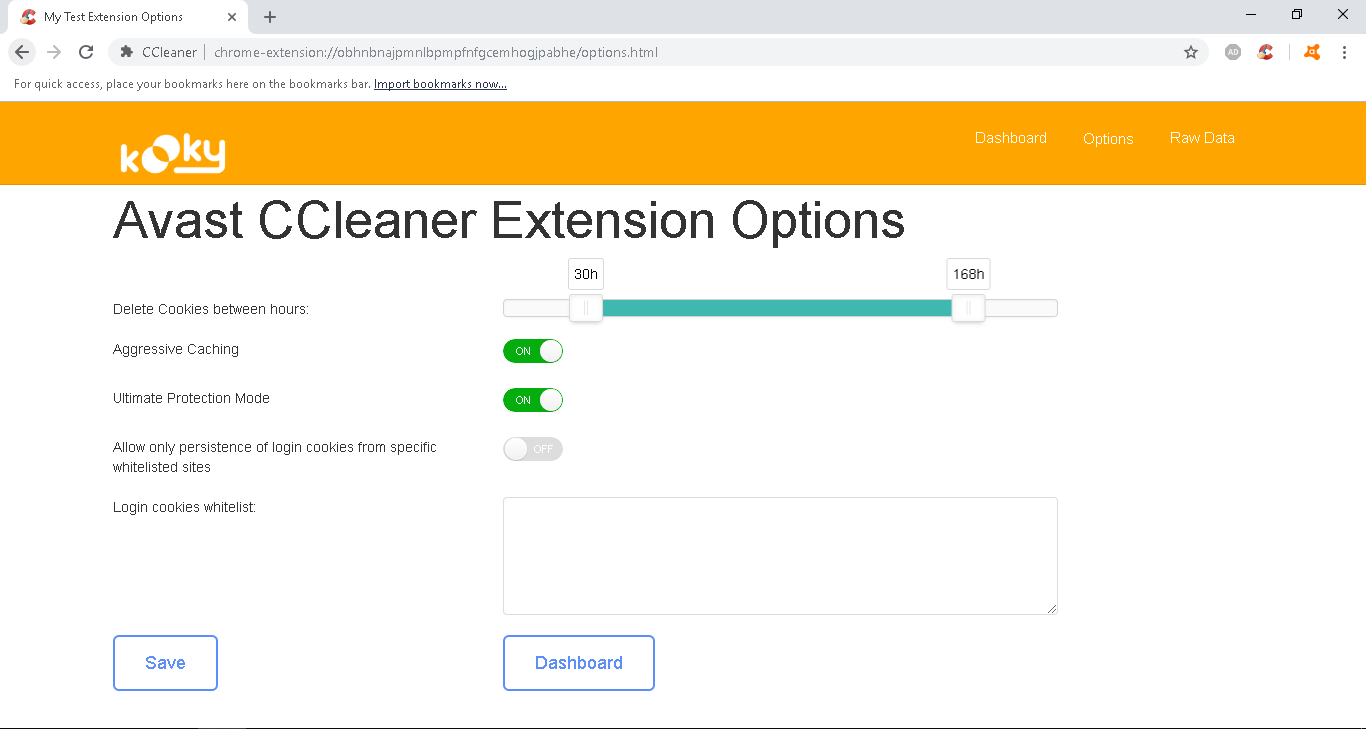Restore down the Chrome window
The image size is (1366, 729).
[1297, 14]
